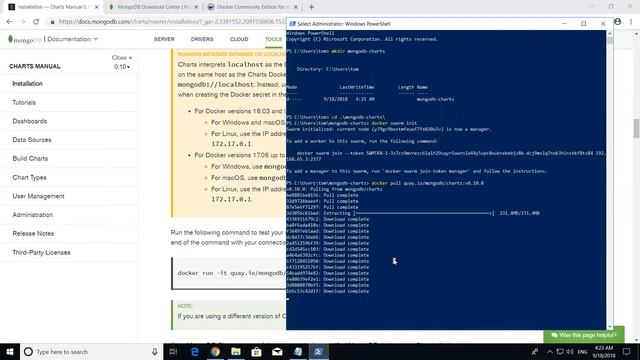The image size is (640, 360).
Task: Close the Installation Charts Manual tab
Action: coord(96,7)
